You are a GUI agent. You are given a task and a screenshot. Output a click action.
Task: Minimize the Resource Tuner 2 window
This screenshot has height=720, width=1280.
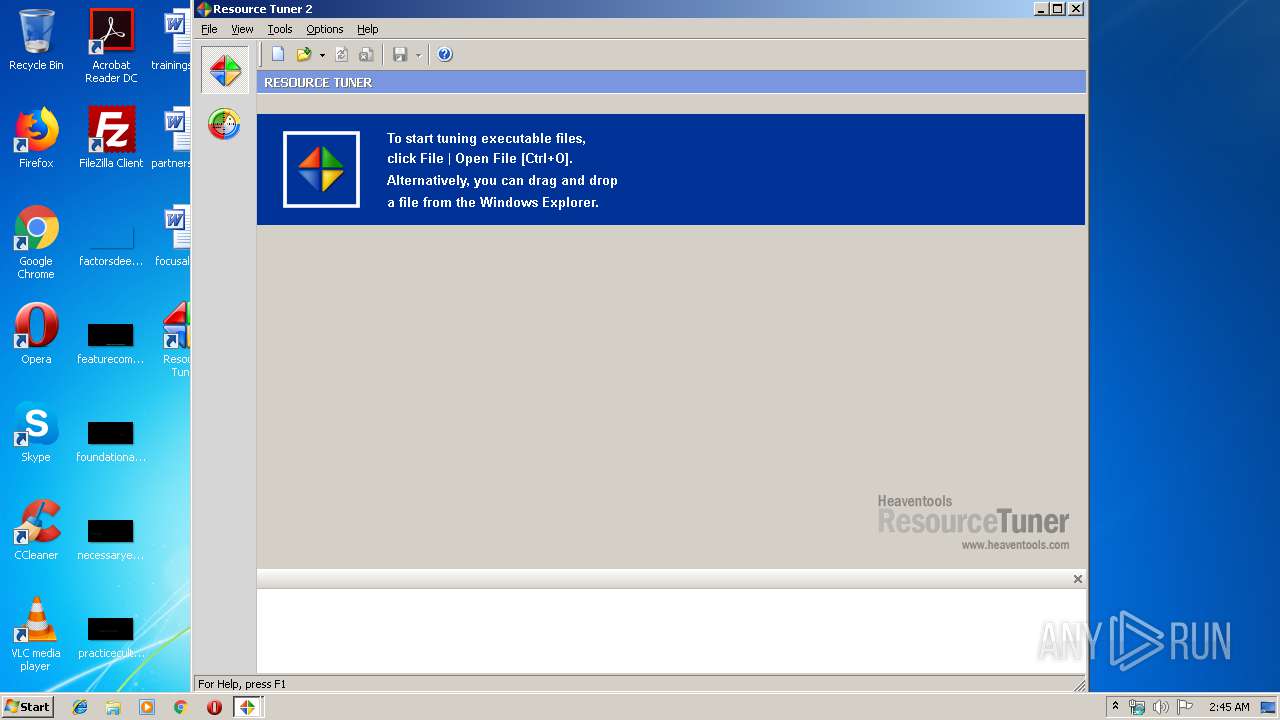(x=1041, y=9)
